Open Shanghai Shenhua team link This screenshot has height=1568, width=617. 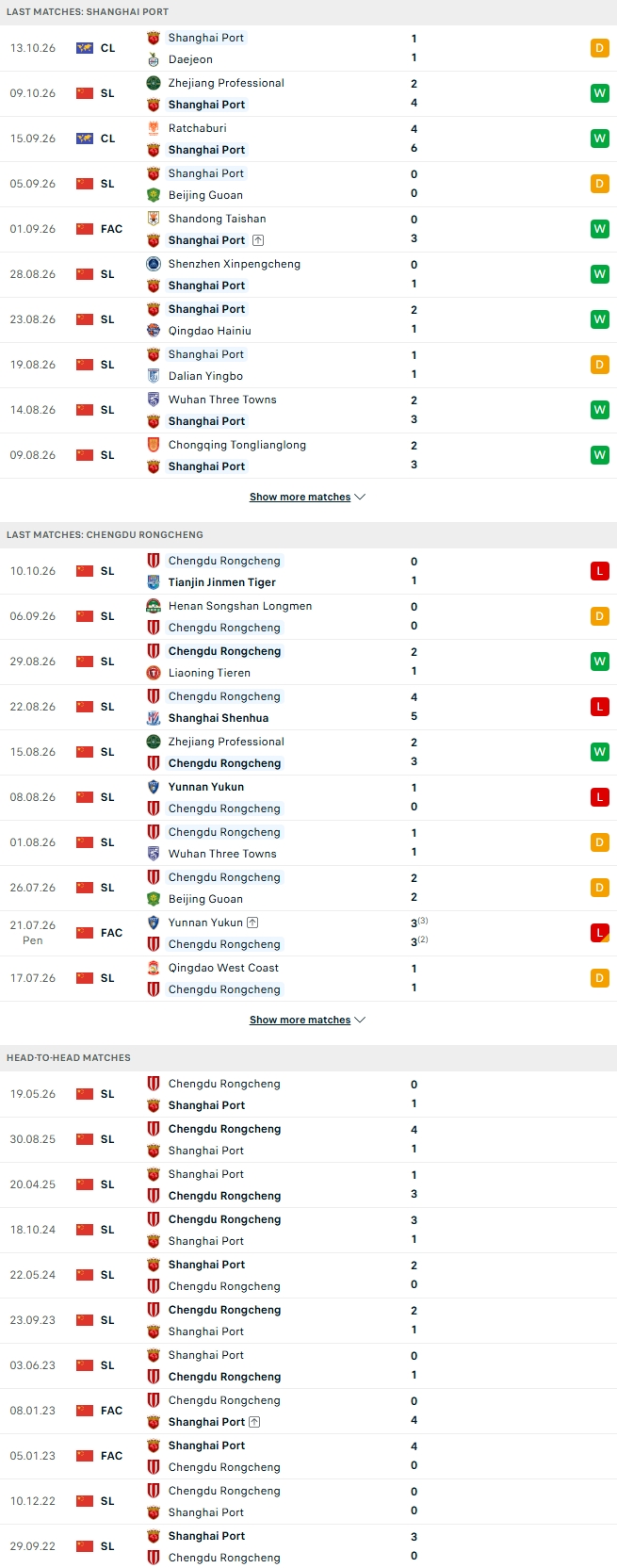[219, 718]
